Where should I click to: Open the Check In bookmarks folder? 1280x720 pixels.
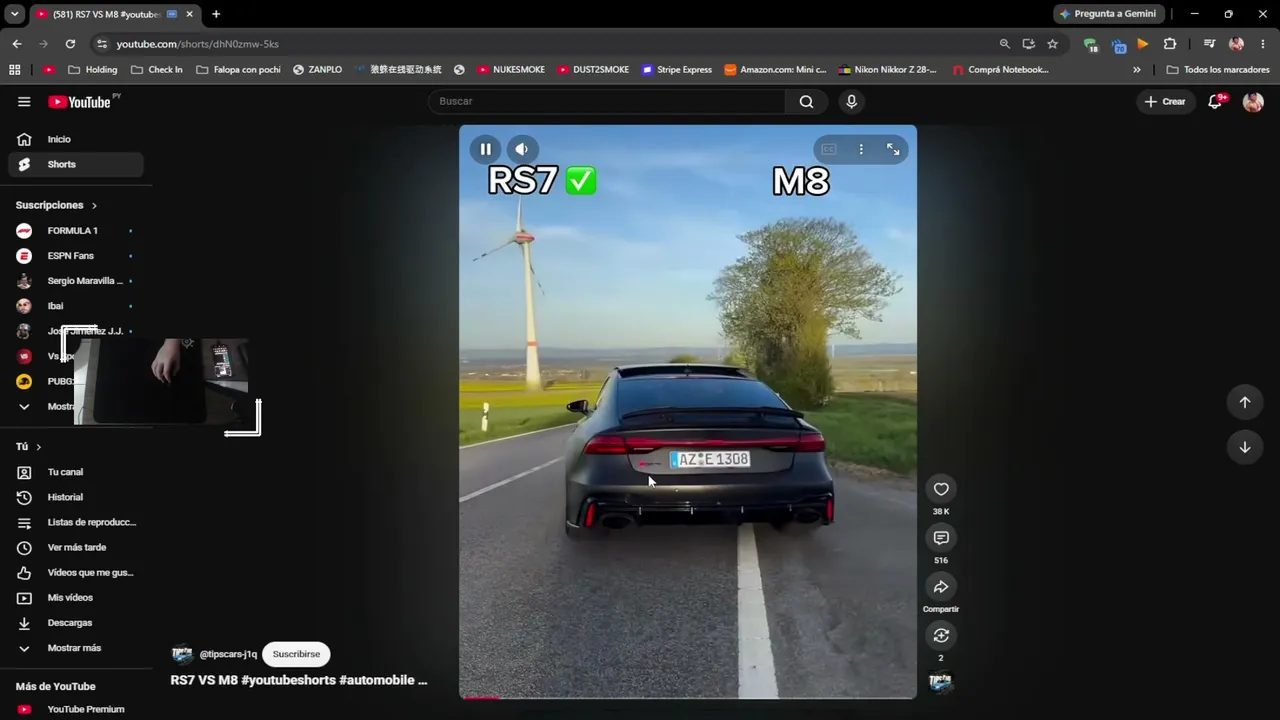click(157, 70)
